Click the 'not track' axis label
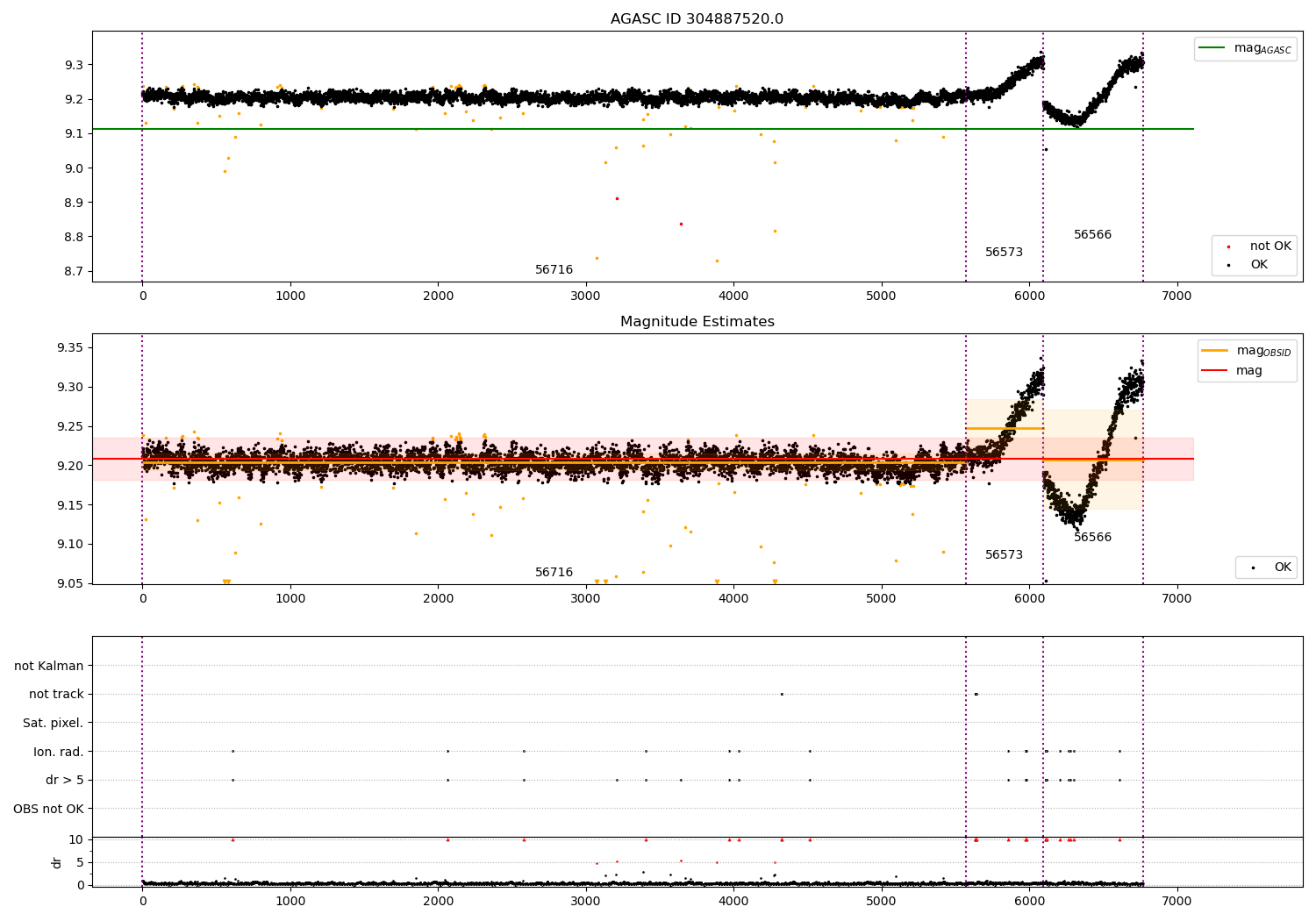Viewport: 1316px width, 921px height. 56,695
